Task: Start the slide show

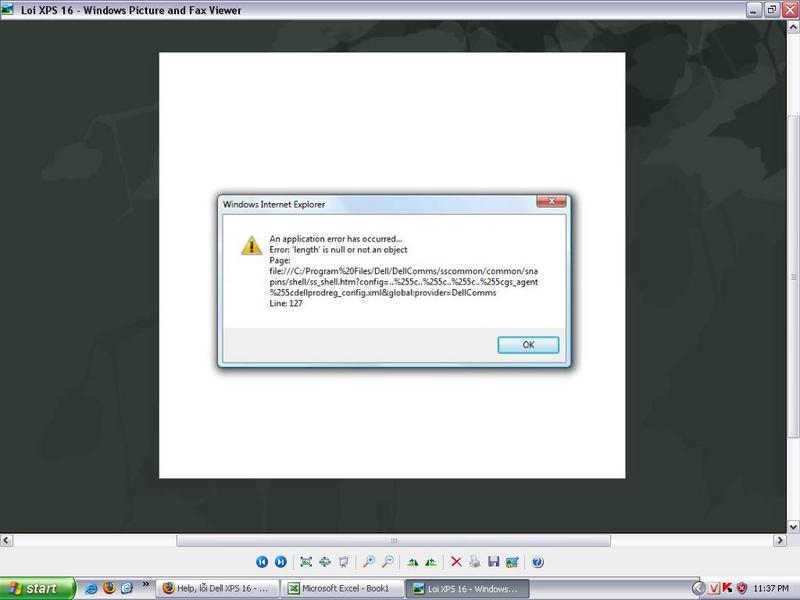Action: click(x=344, y=562)
